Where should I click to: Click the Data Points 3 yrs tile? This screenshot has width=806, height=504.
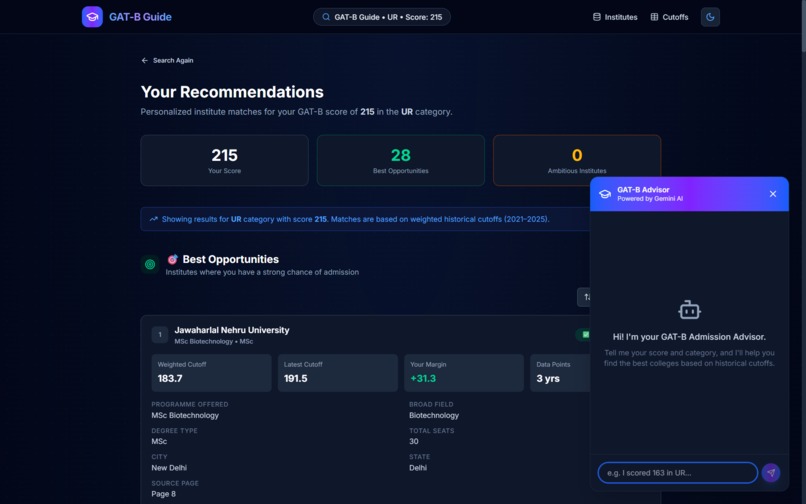[560, 373]
